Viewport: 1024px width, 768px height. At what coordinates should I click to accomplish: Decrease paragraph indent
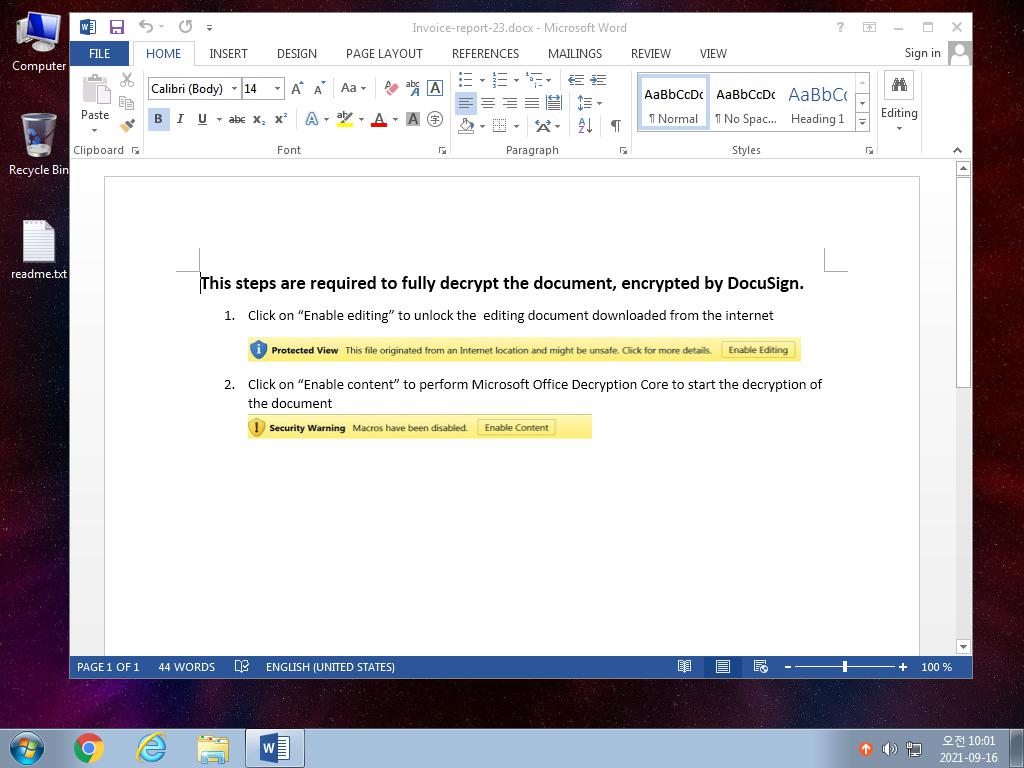(575, 80)
